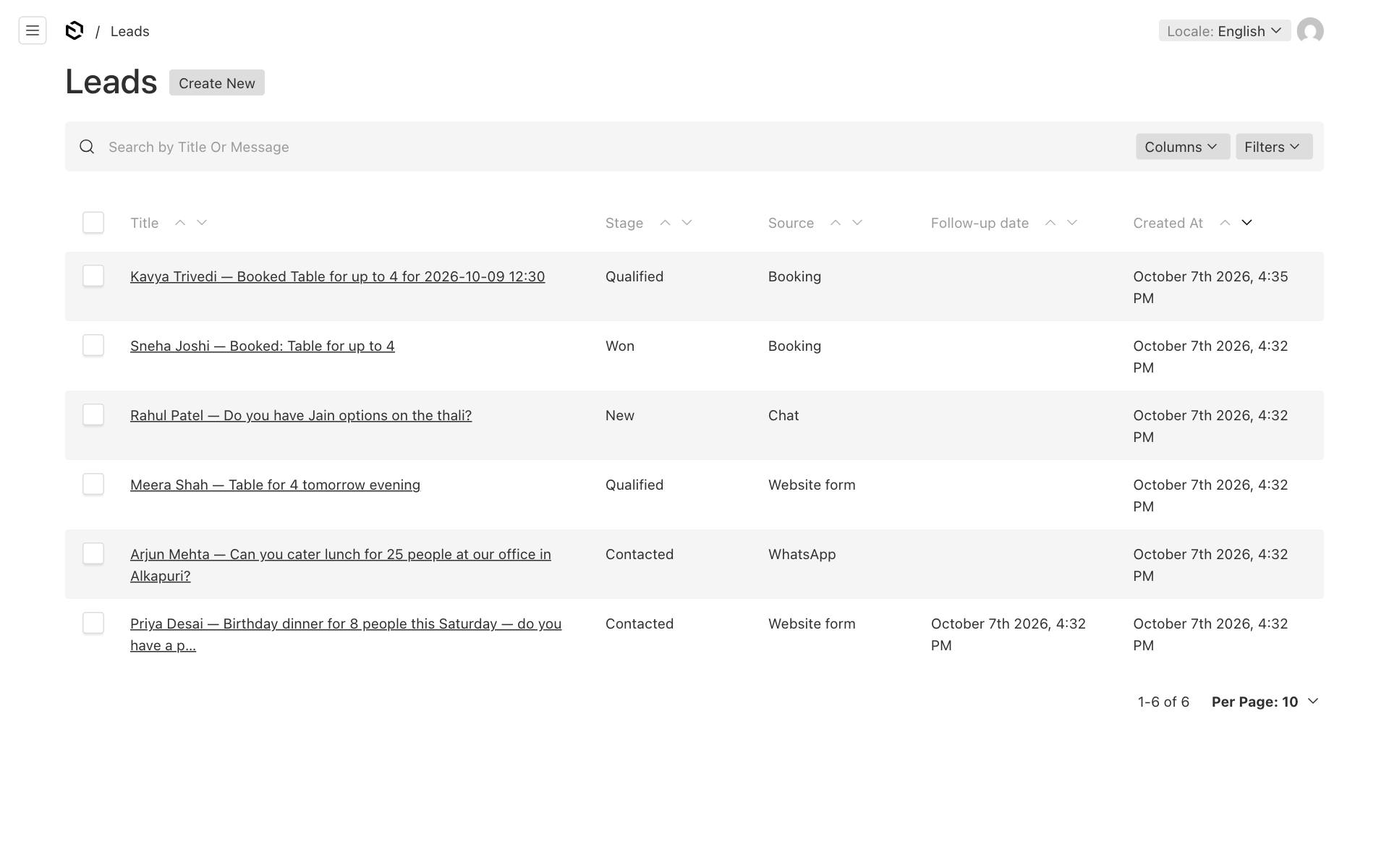The height and width of the screenshot is (868, 1389).
Task: Select the Kavya Trivedi row checkbox
Action: pyautogui.click(x=93, y=276)
